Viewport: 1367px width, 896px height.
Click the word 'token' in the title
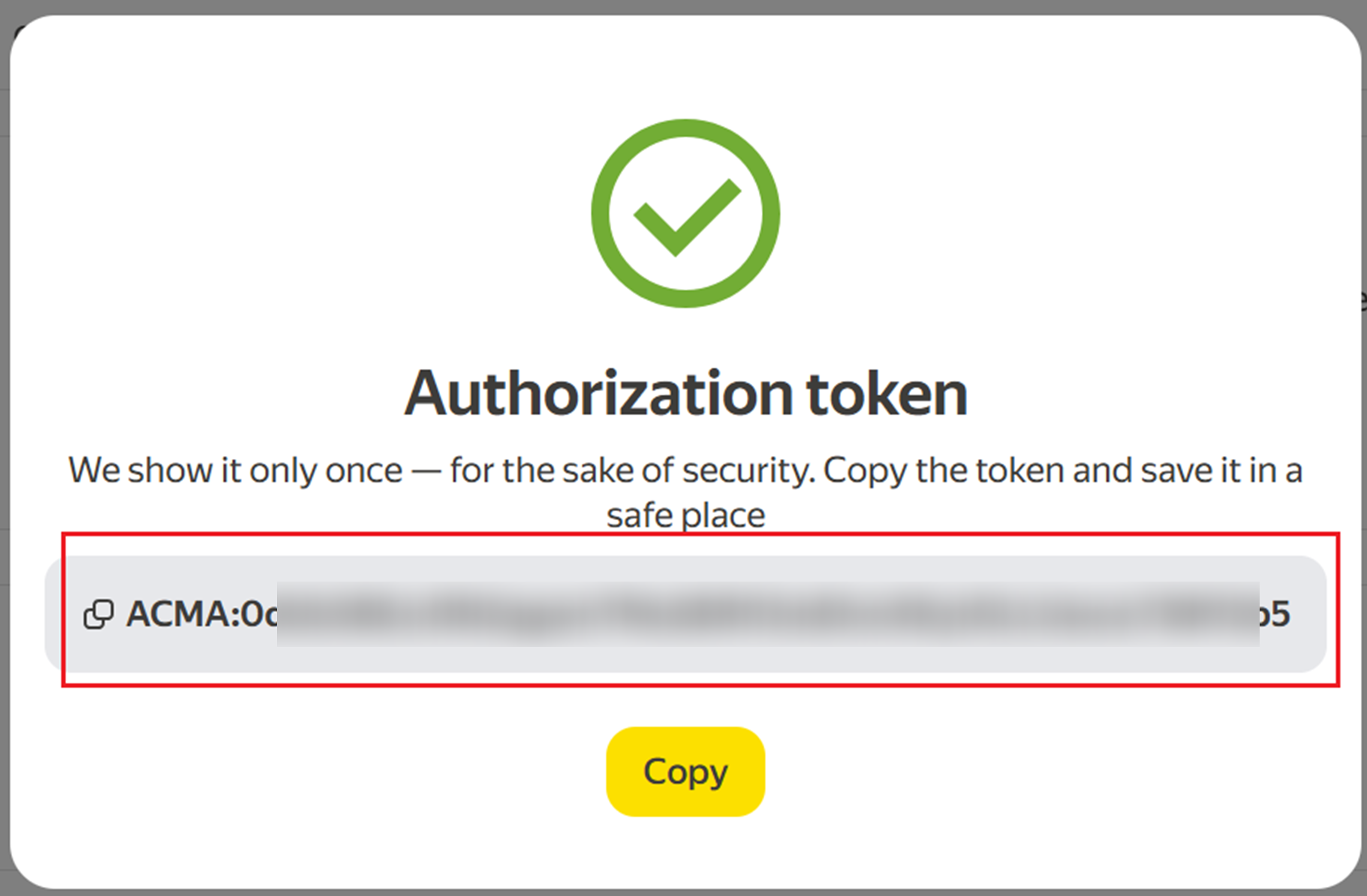point(887,393)
